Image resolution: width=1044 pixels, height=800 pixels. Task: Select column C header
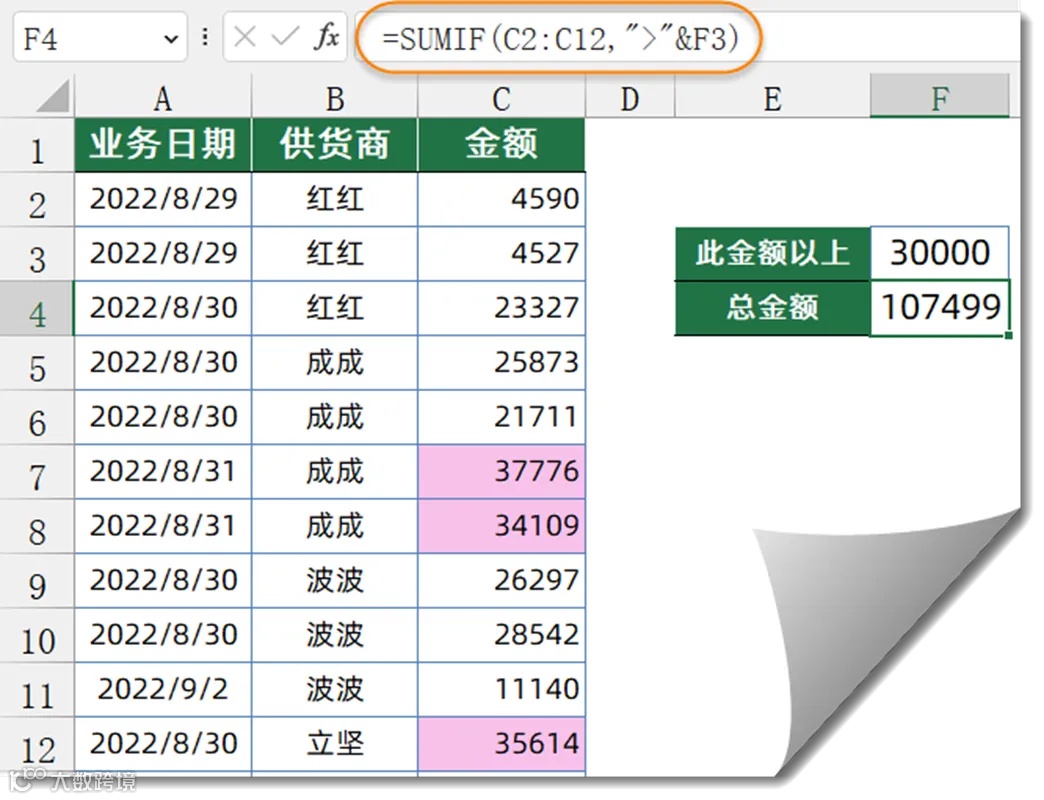500,97
